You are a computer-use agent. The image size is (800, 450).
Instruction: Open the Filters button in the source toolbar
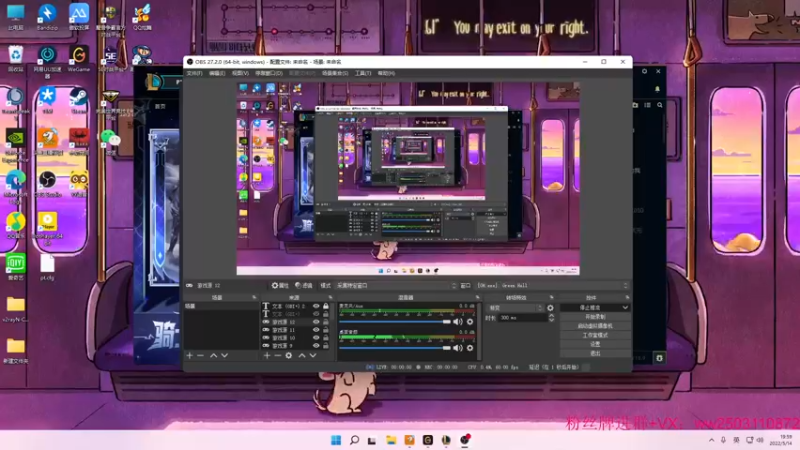click(x=304, y=286)
